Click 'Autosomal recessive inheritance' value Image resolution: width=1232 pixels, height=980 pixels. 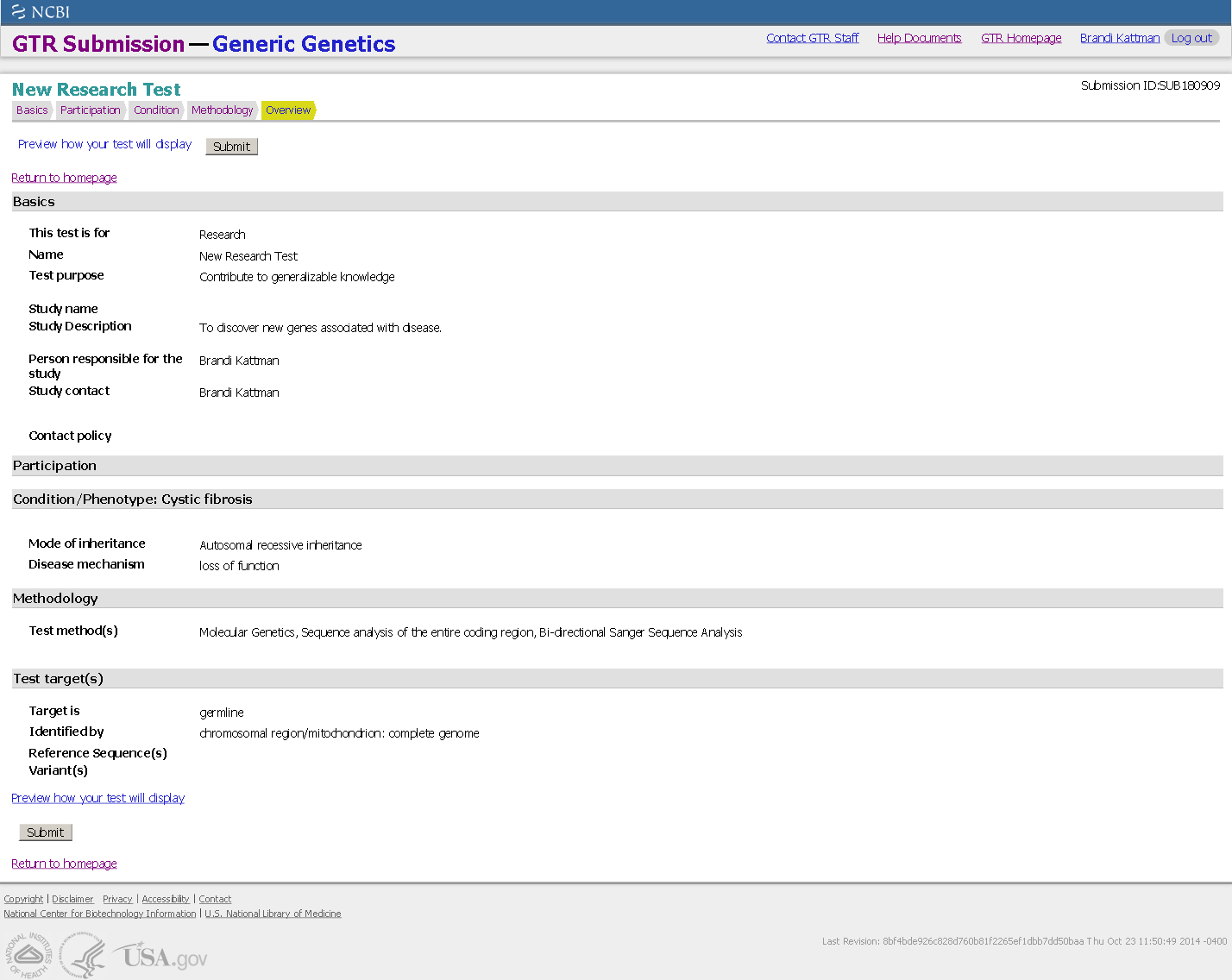pyautogui.click(x=280, y=545)
